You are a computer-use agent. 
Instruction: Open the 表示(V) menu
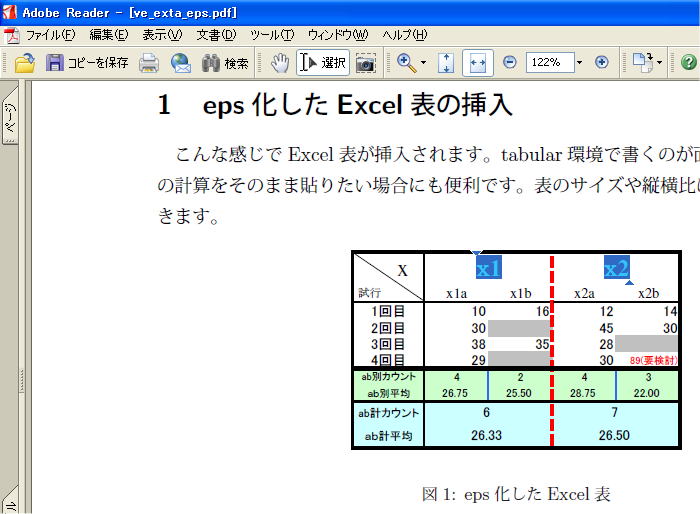pyautogui.click(x=162, y=35)
